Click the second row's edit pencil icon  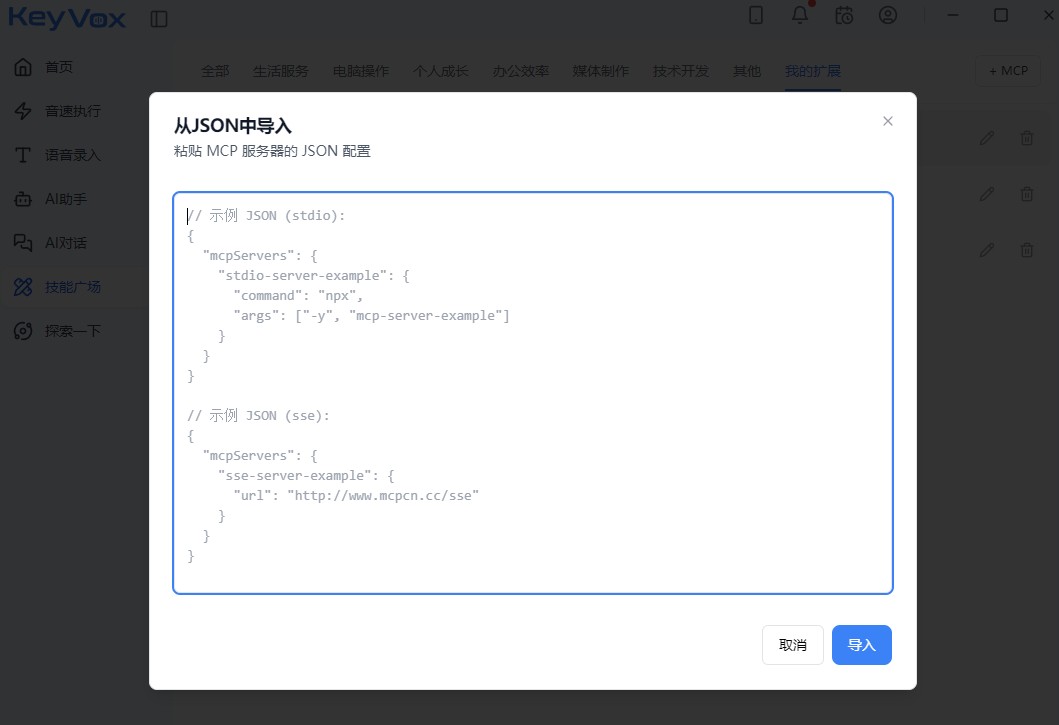[x=987, y=194]
